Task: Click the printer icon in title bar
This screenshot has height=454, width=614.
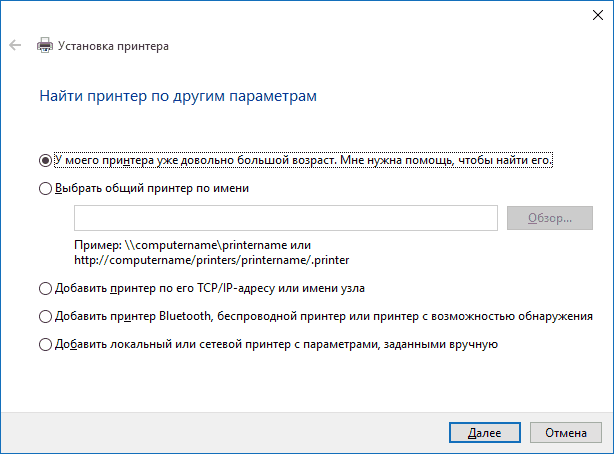Action: click(x=44, y=46)
